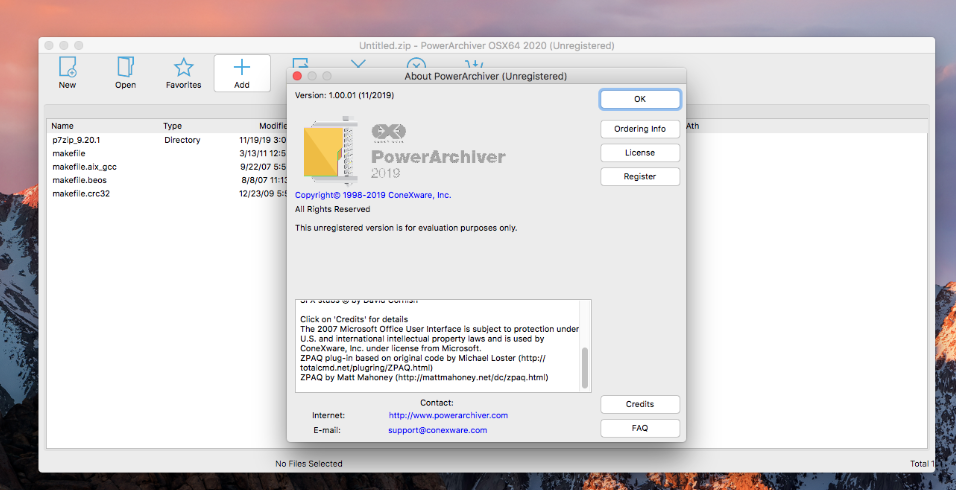Viewport: 956px width, 490px height.
Task: Close the About dialog with red button
Action: coord(297,76)
